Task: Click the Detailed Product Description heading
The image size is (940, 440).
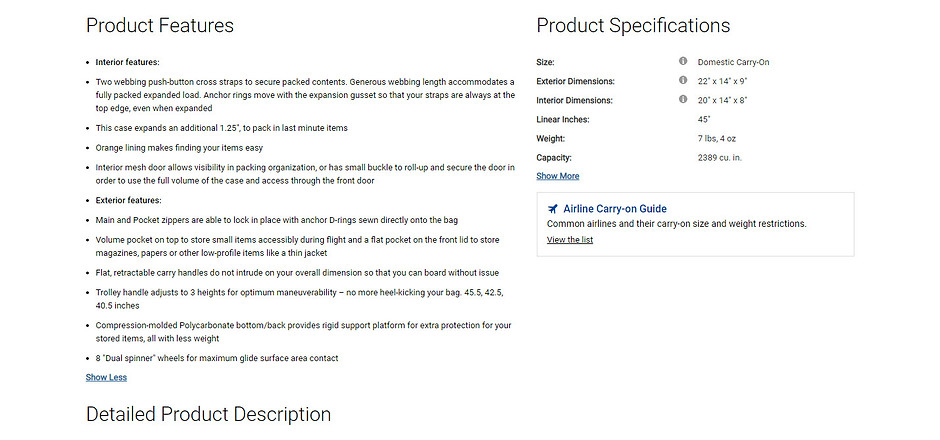Action: pos(209,414)
